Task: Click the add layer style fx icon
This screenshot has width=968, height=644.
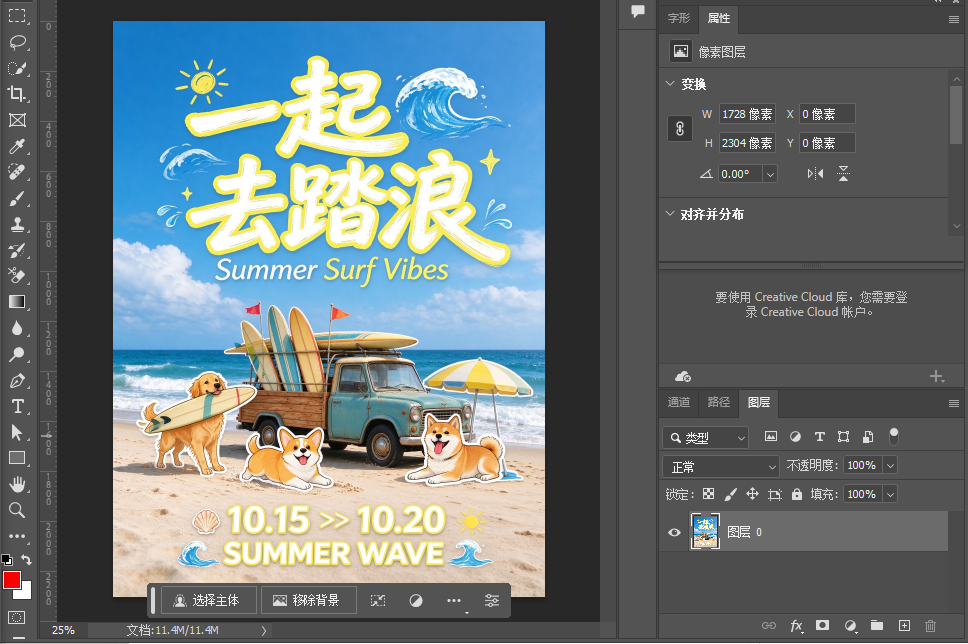Action: tap(796, 626)
